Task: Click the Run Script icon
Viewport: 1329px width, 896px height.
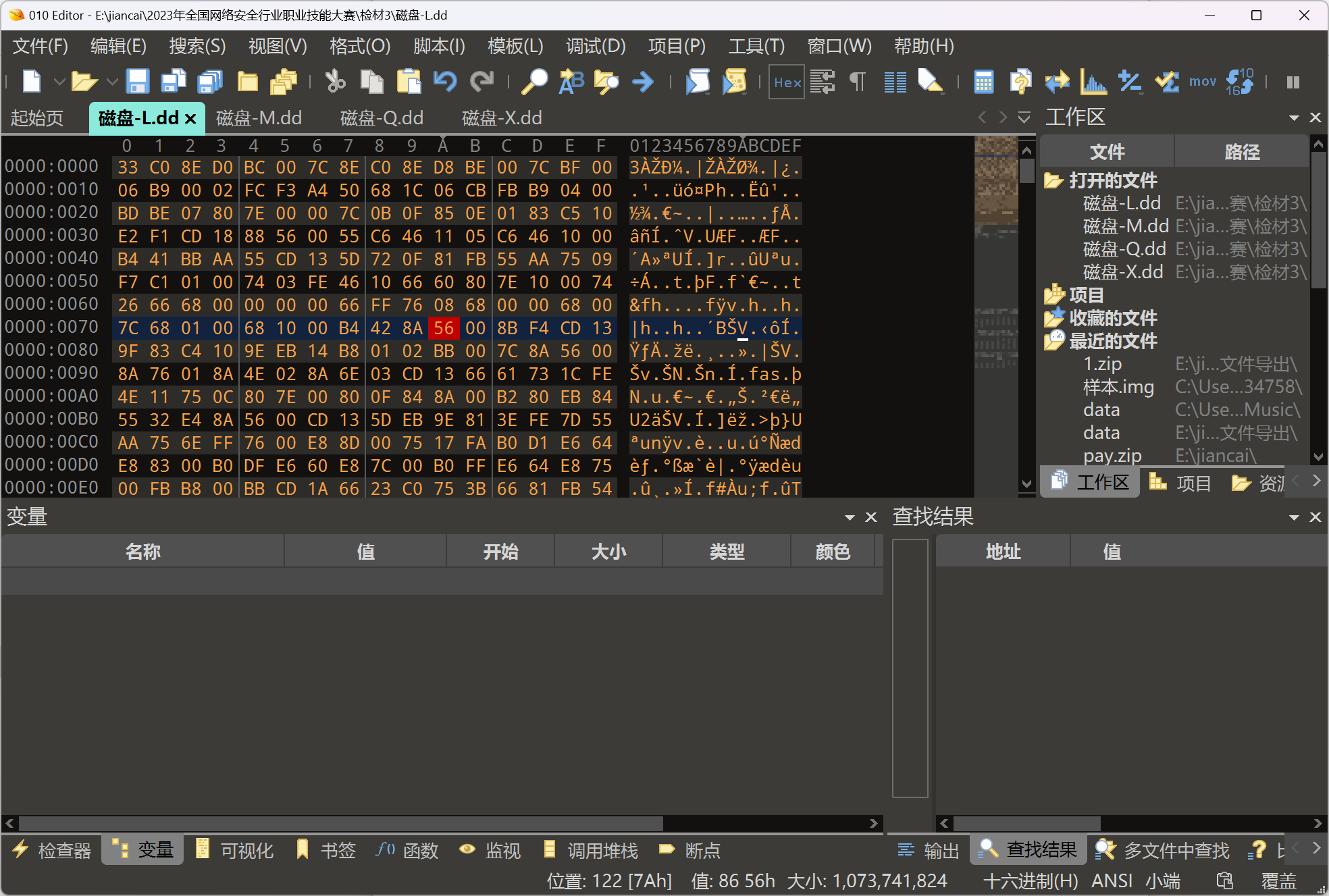Action: tap(698, 82)
